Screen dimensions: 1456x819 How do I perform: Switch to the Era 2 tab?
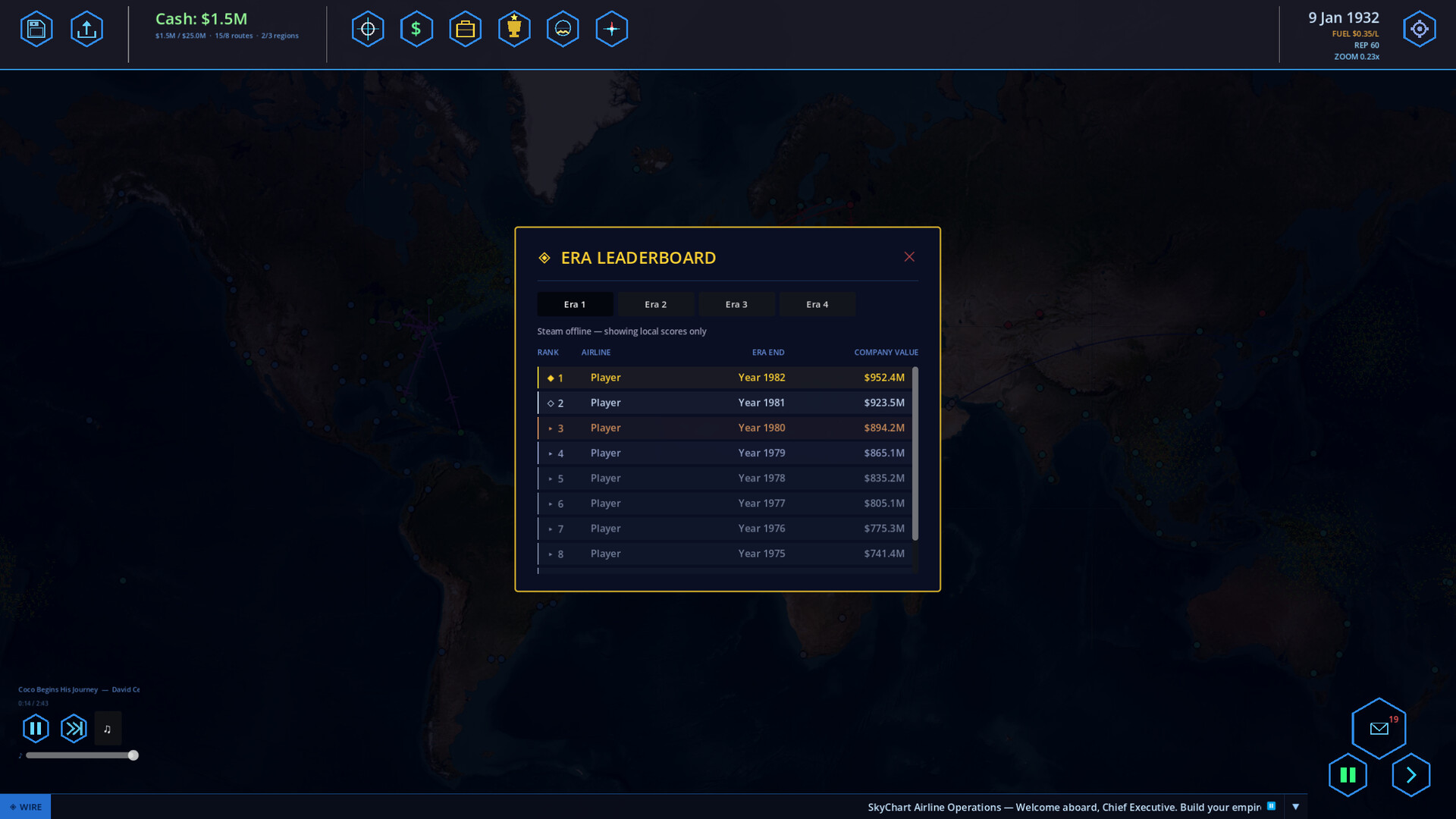(x=655, y=304)
